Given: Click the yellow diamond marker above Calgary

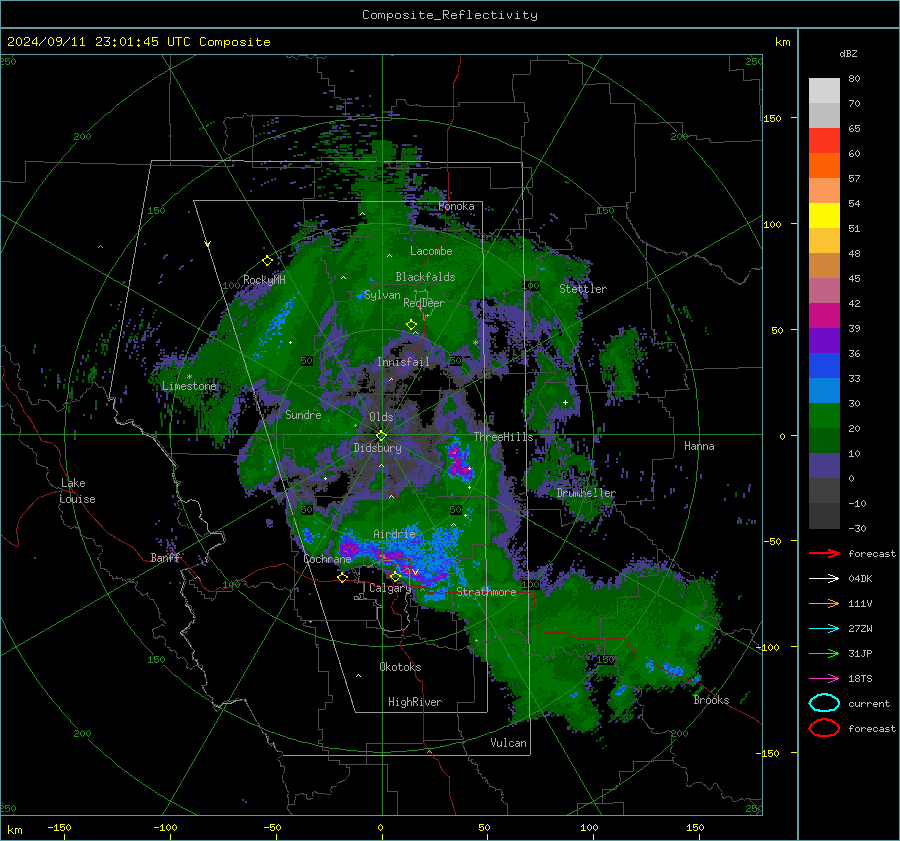Looking at the screenshot, I should click(395, 576).
